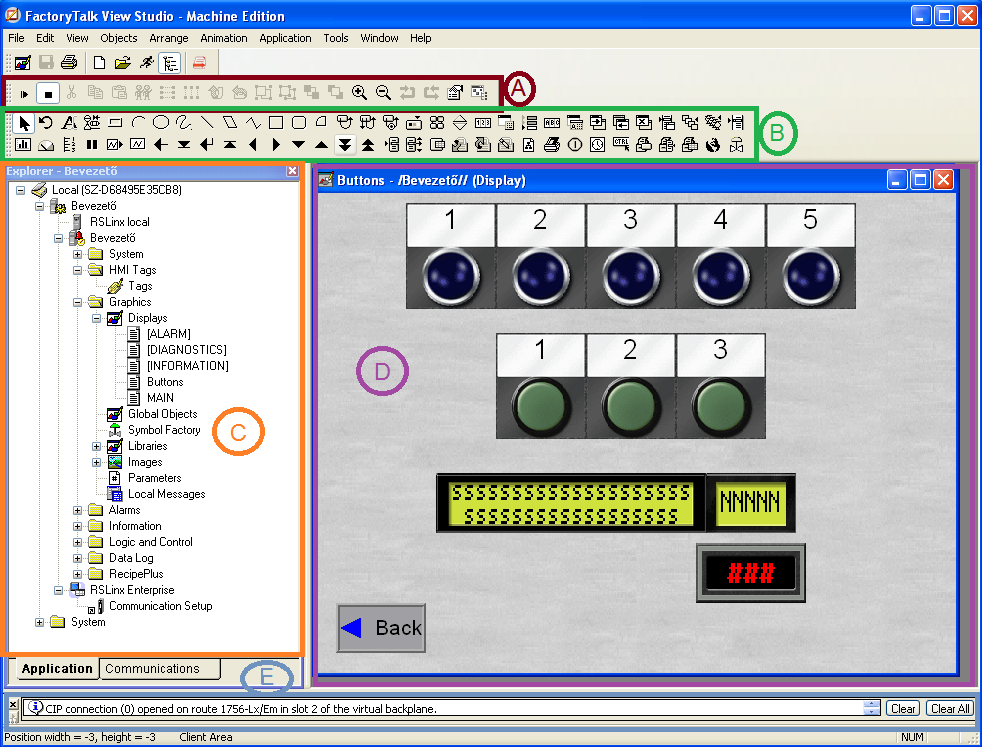Open the Object Explorer toolbar icon
This screenshot has height=747, width=982.
click(x=479, y=93)
